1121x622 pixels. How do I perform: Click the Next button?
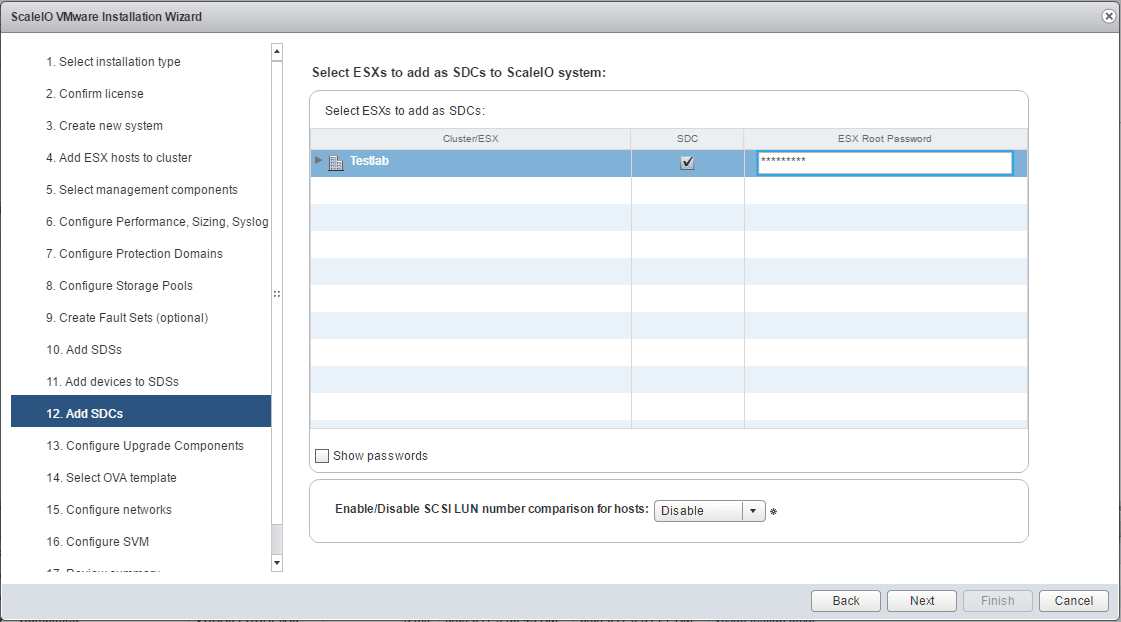pyautogui.click(x=922, y=601)
